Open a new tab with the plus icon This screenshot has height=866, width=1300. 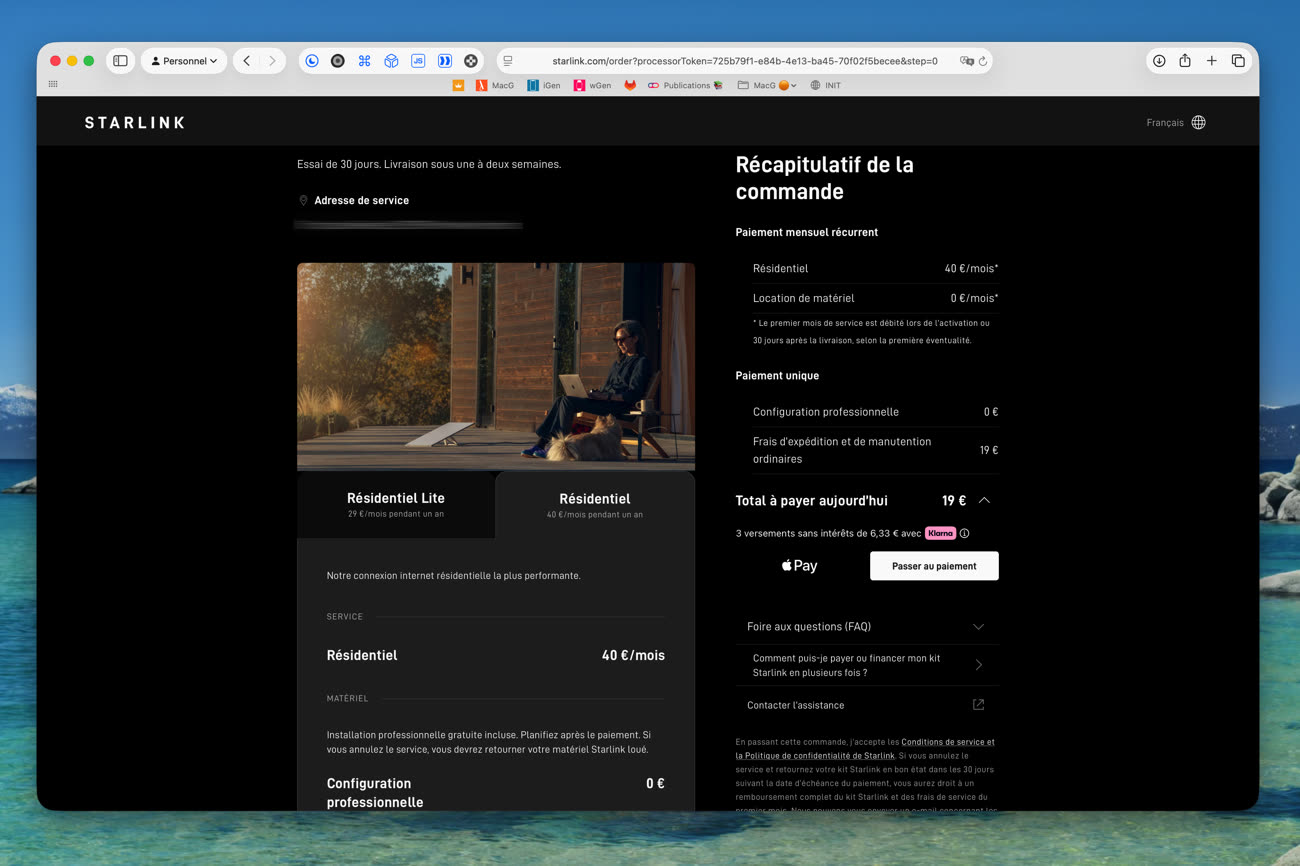[x=1211, y=61]
